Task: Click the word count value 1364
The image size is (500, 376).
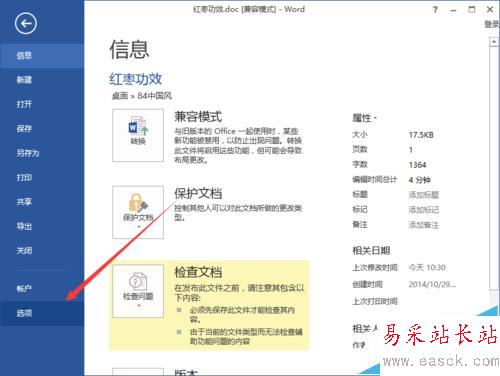Action: (417, 165)
